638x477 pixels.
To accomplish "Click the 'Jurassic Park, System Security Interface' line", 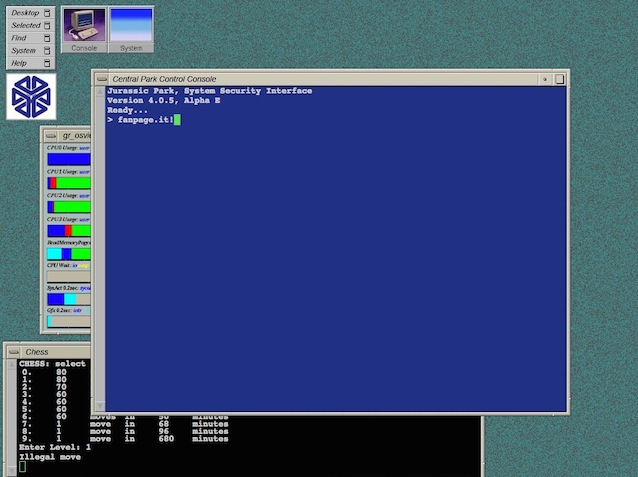I will tap(210, 91).
